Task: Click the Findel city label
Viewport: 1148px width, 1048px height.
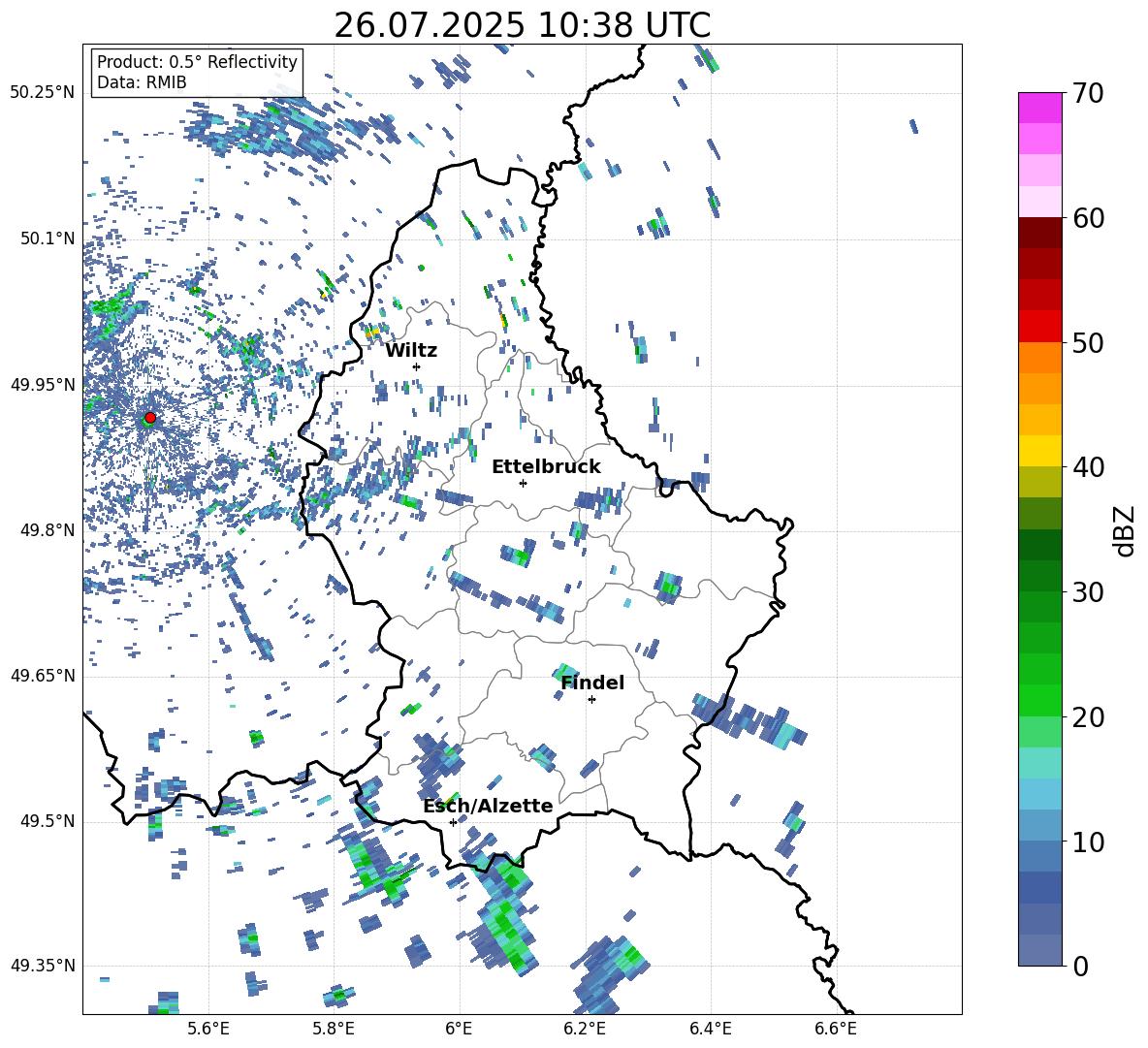Action: pyautogui.click(x=593, y=683)
